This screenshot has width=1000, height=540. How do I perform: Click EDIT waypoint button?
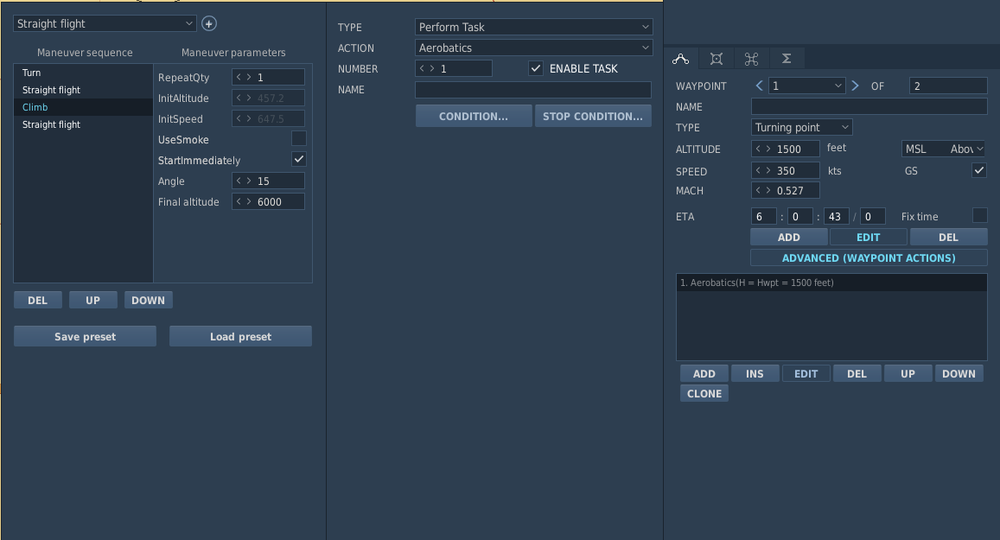coord(868,237)
